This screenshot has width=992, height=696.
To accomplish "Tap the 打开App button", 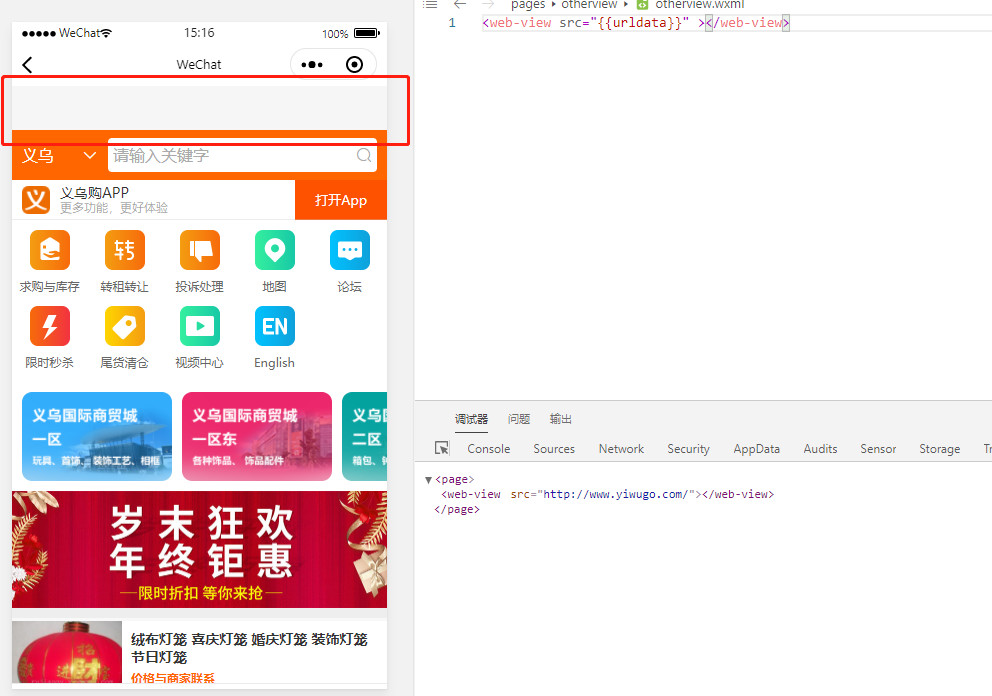I will coord(341,200).
